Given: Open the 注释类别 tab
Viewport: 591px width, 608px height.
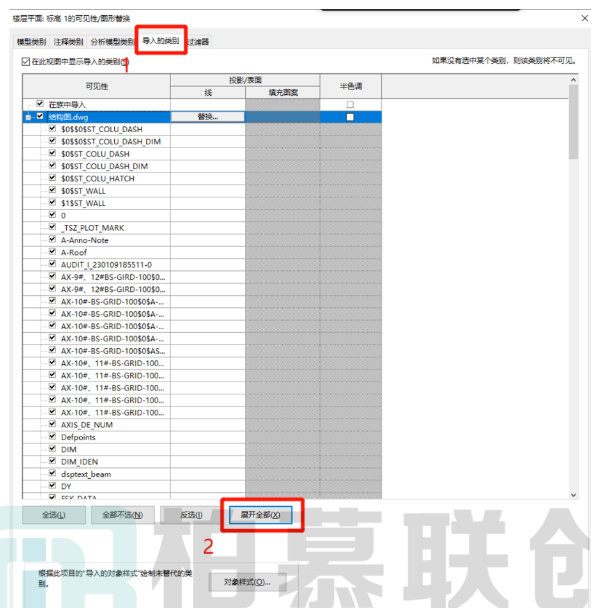Looking at the screenshot, I should click(x=68, y=41).
